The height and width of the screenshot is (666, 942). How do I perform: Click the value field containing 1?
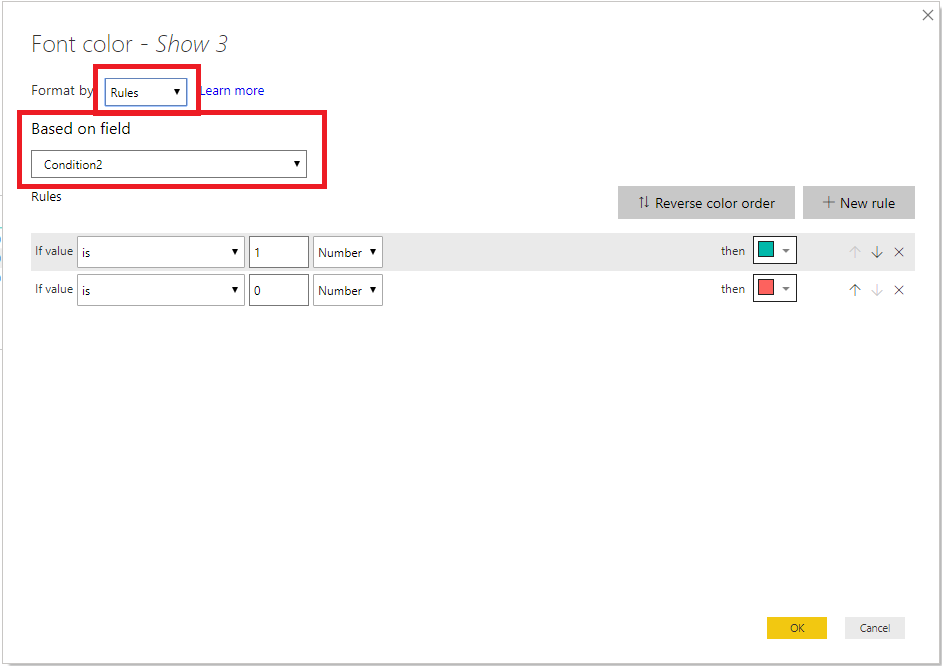[x=279, y=252]
